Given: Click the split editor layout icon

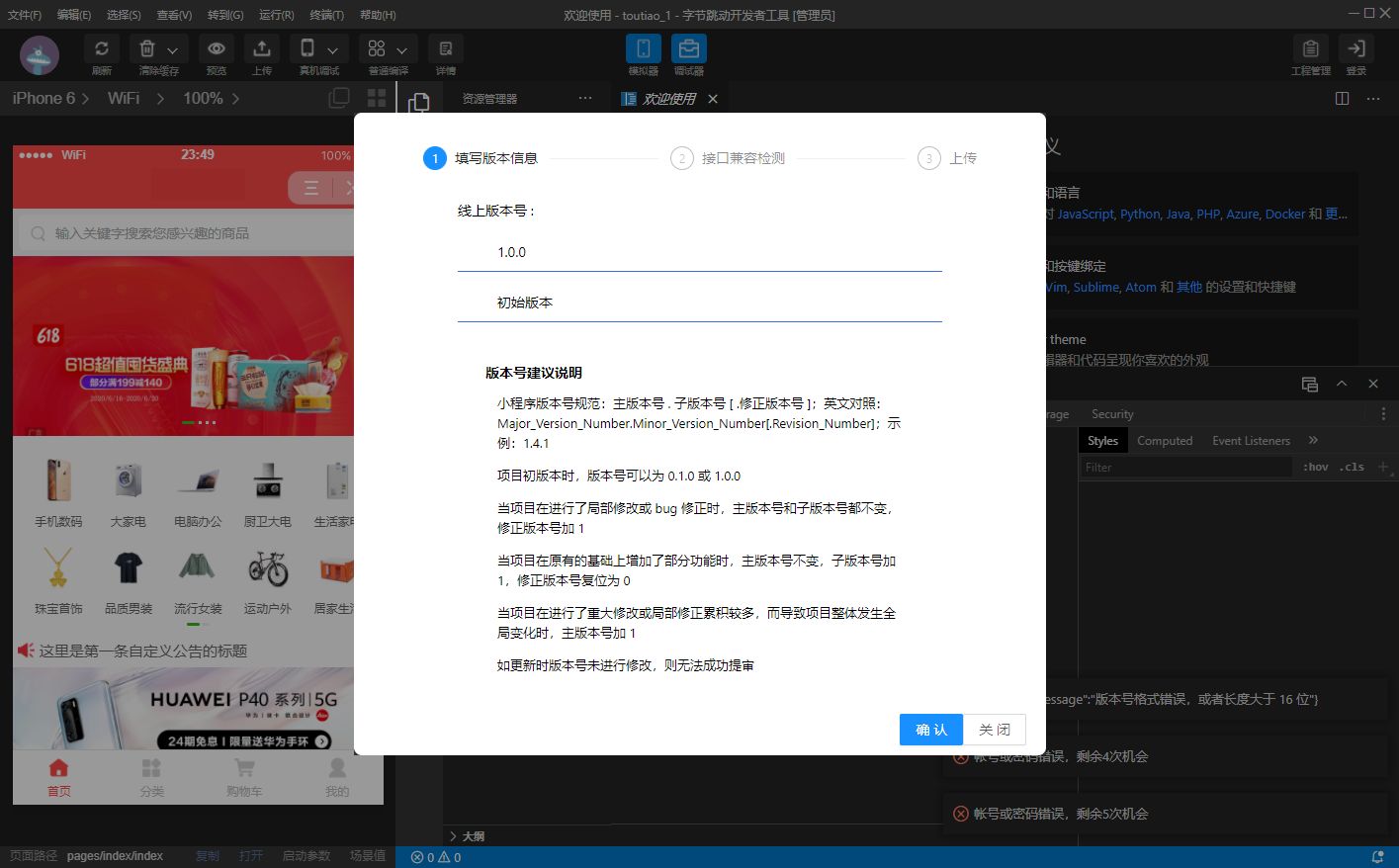Looking at the screenshot, I should pos(1342,99).
